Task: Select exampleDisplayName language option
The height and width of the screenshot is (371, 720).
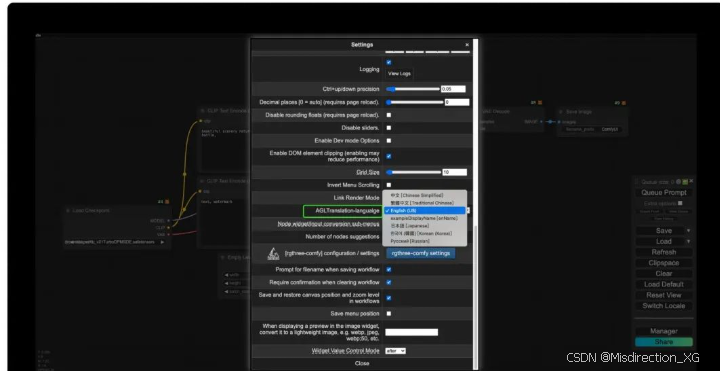Action: [425, 218]
